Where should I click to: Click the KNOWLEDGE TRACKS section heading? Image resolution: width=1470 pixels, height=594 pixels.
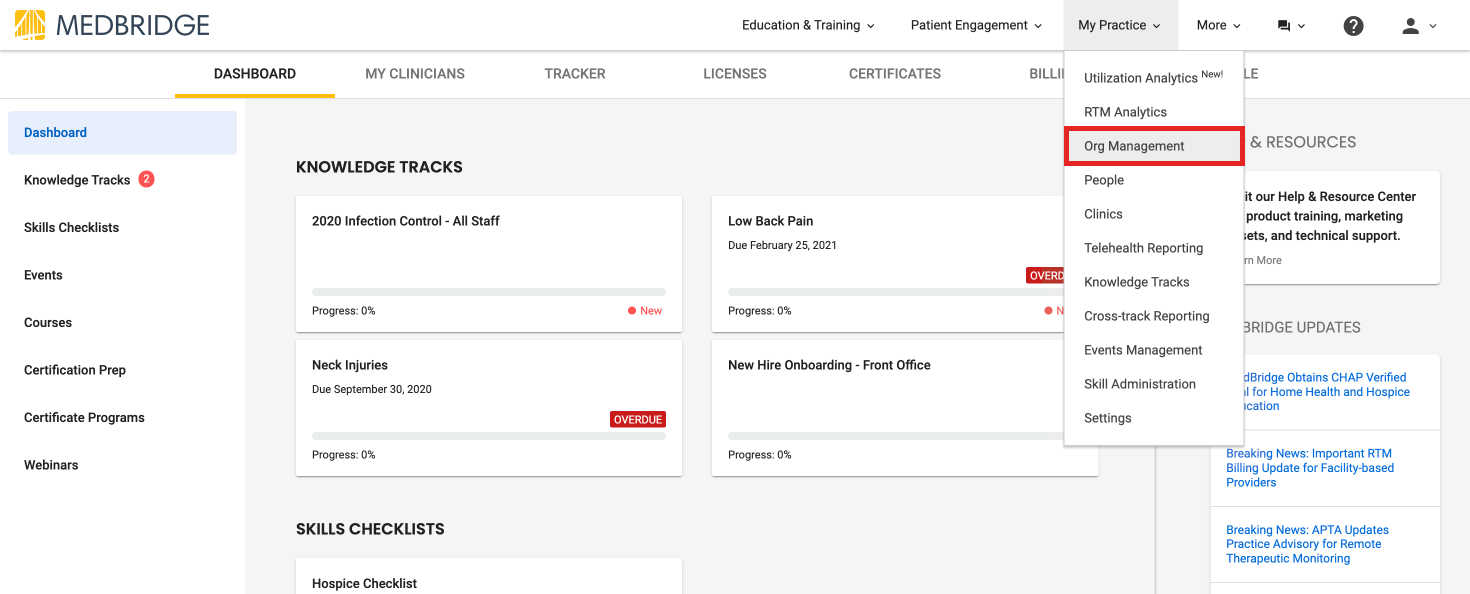[x=379, y=167]
